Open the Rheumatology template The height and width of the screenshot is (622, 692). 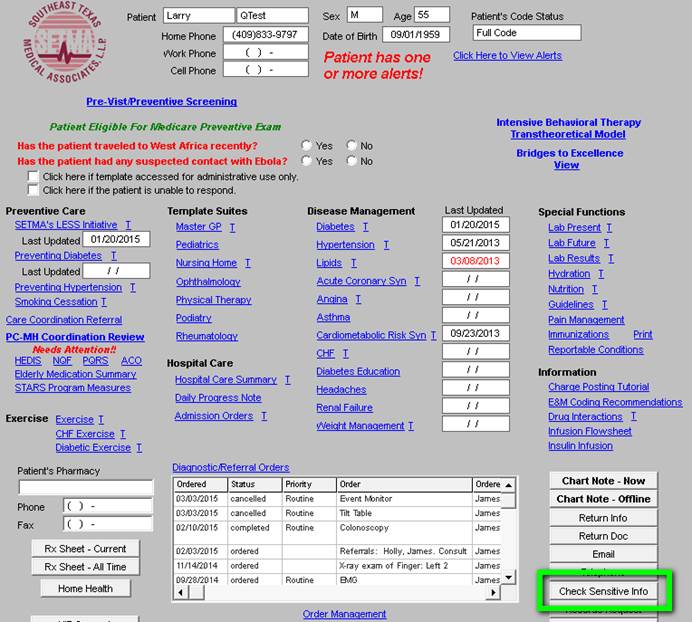coord(207,336)
